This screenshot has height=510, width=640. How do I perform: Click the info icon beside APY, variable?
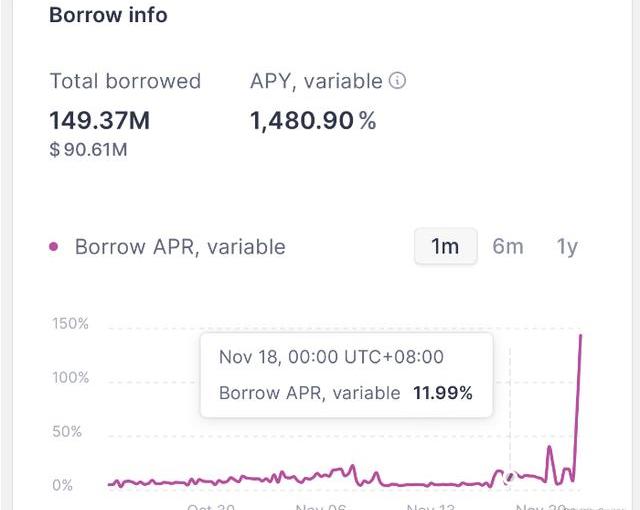(x=397, y=81)
